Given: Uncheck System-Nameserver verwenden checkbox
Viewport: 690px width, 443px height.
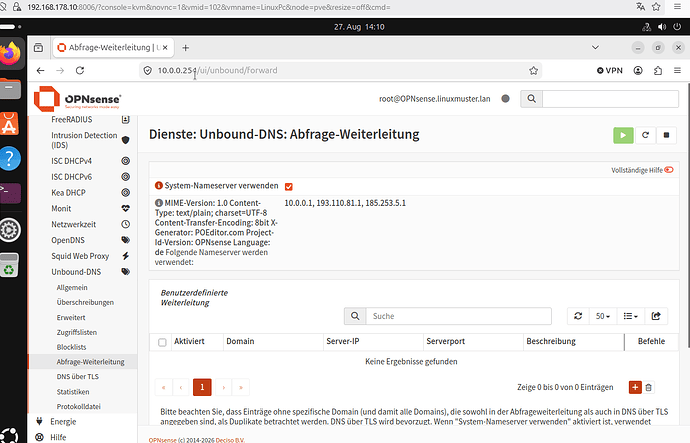Looking at the screenshot, I should tap(289, 187).
